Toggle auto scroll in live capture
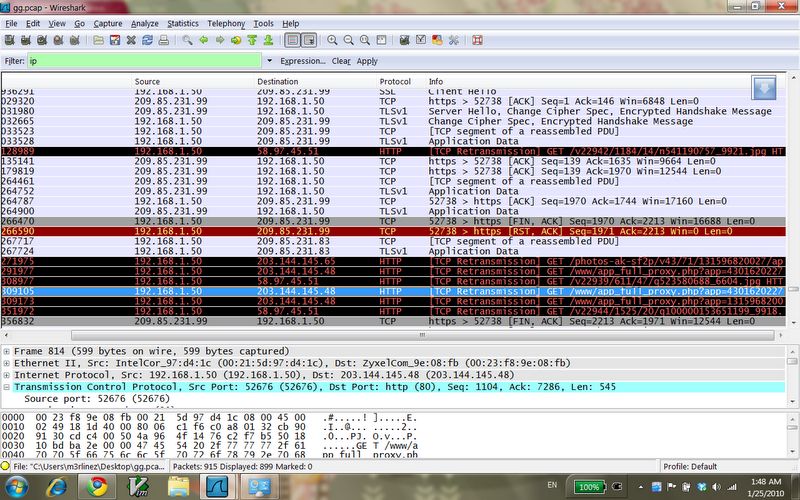The image size is (800, 500). (309, 40)
